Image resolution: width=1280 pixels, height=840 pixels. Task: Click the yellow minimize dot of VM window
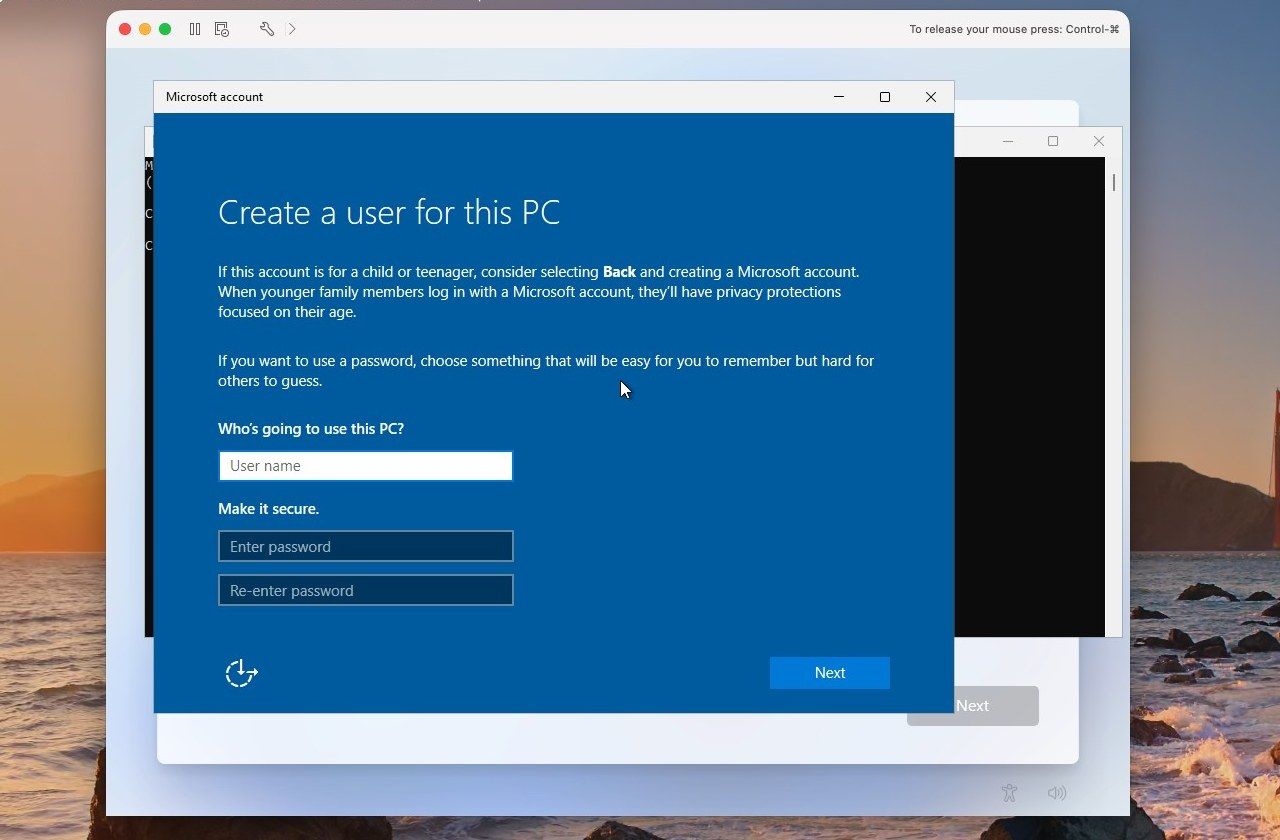[x=145, y=29]
